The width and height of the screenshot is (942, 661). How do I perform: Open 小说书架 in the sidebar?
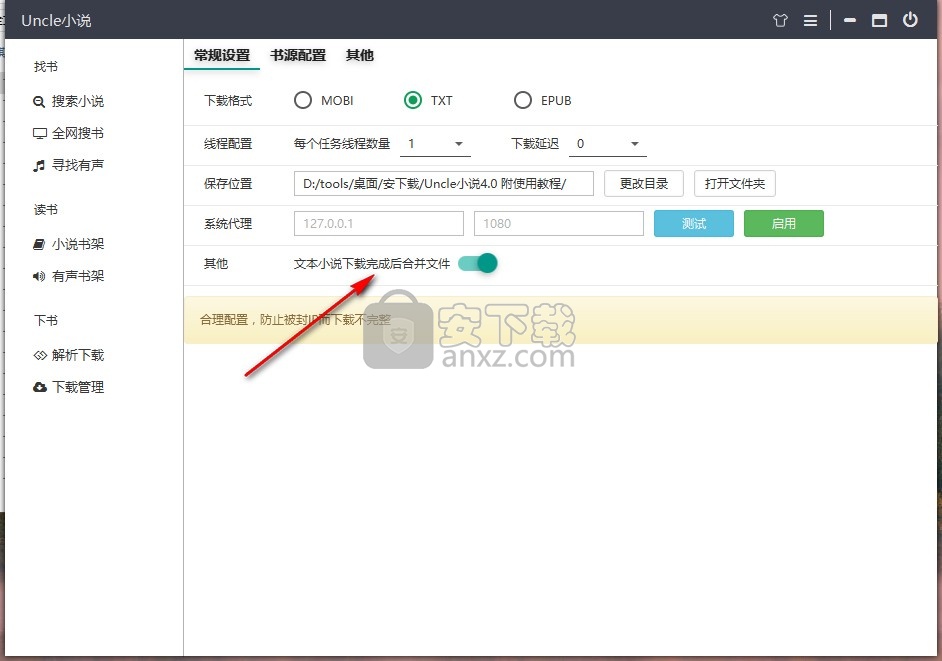coord(77,244)
